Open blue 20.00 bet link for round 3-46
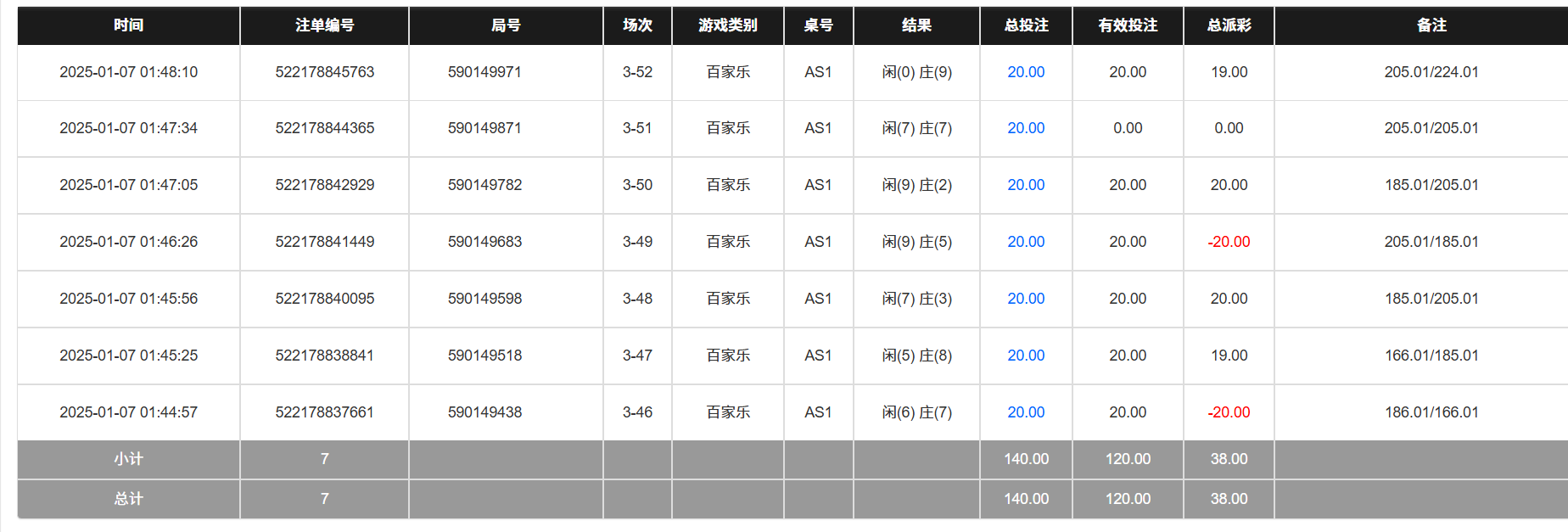Image resolution: width=1568 pixels, height=532 pixels. pyautogui.click(x=1026, y=412)
